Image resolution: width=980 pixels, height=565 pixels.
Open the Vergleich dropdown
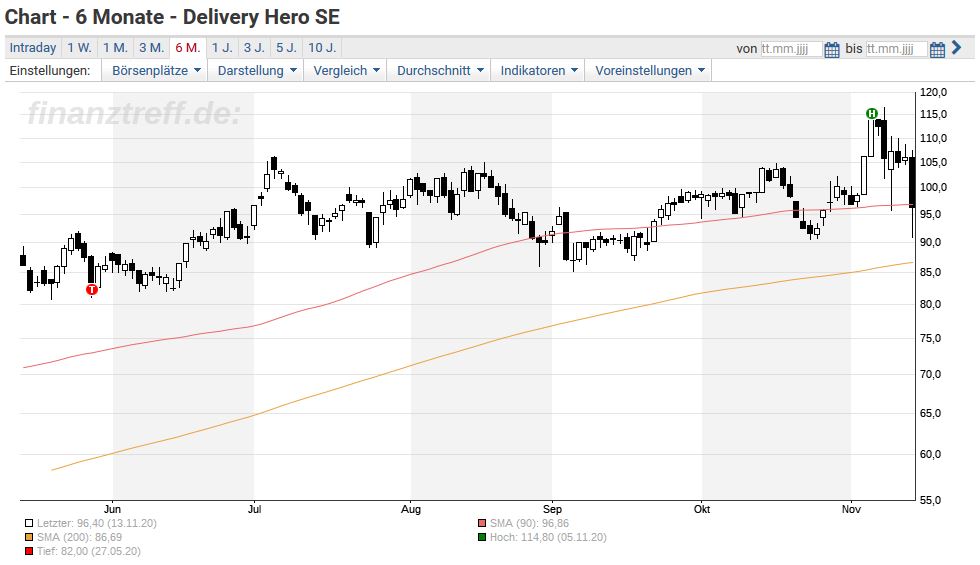point(346,71)
